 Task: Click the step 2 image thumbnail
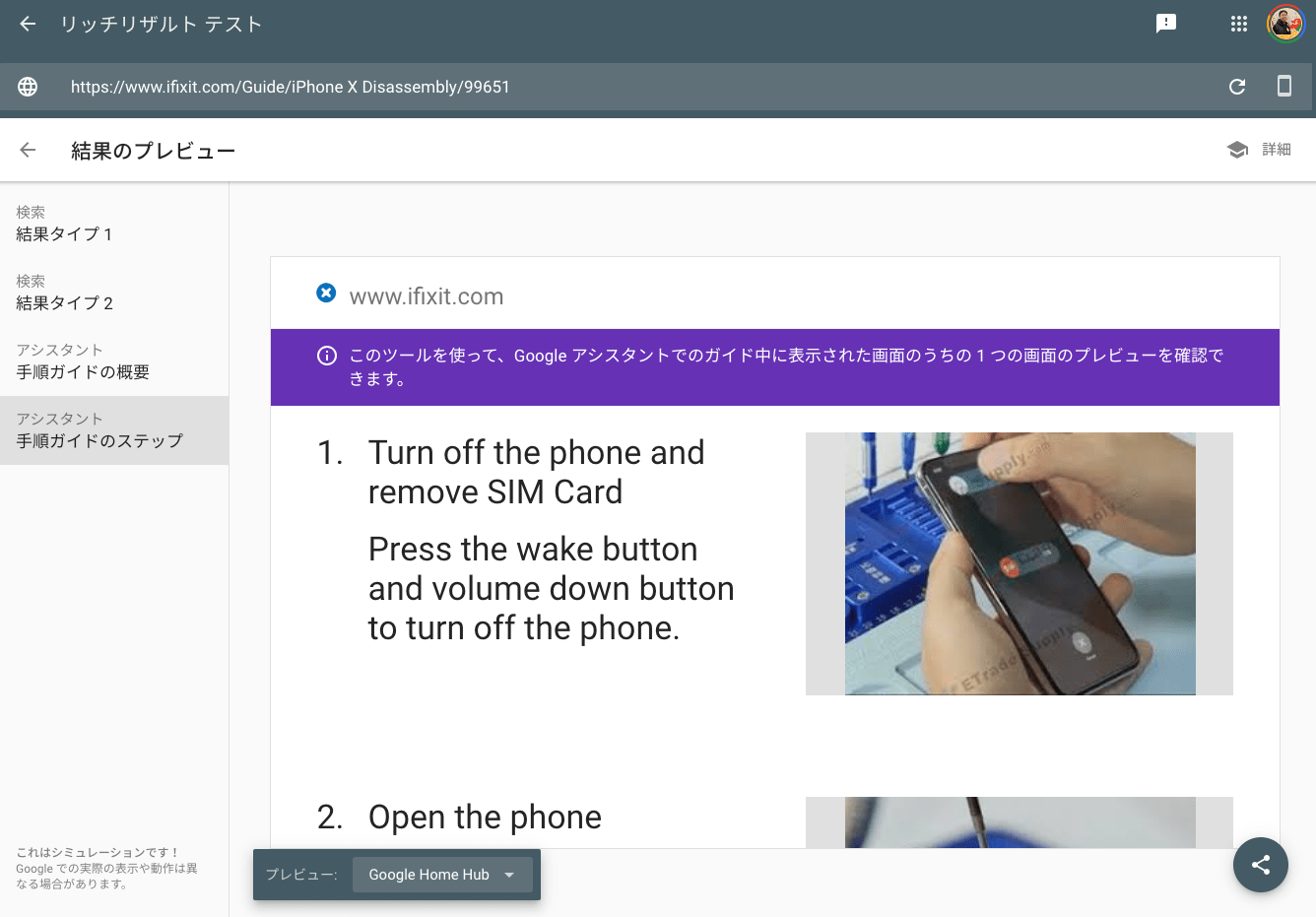tap(1020, 822)
